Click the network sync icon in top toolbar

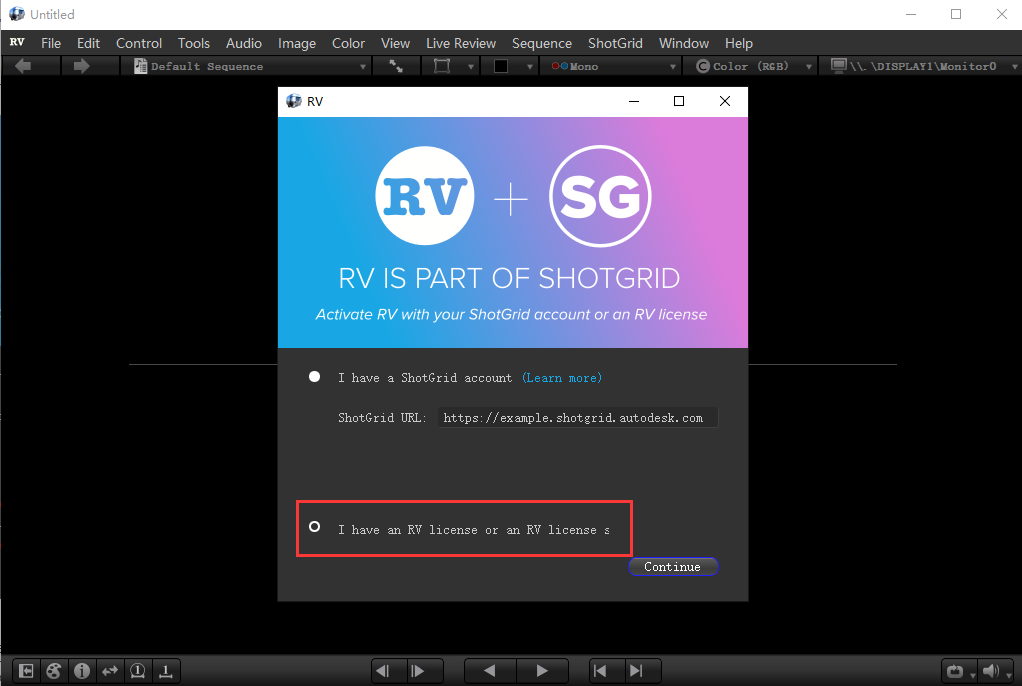(x=396, y=64)
